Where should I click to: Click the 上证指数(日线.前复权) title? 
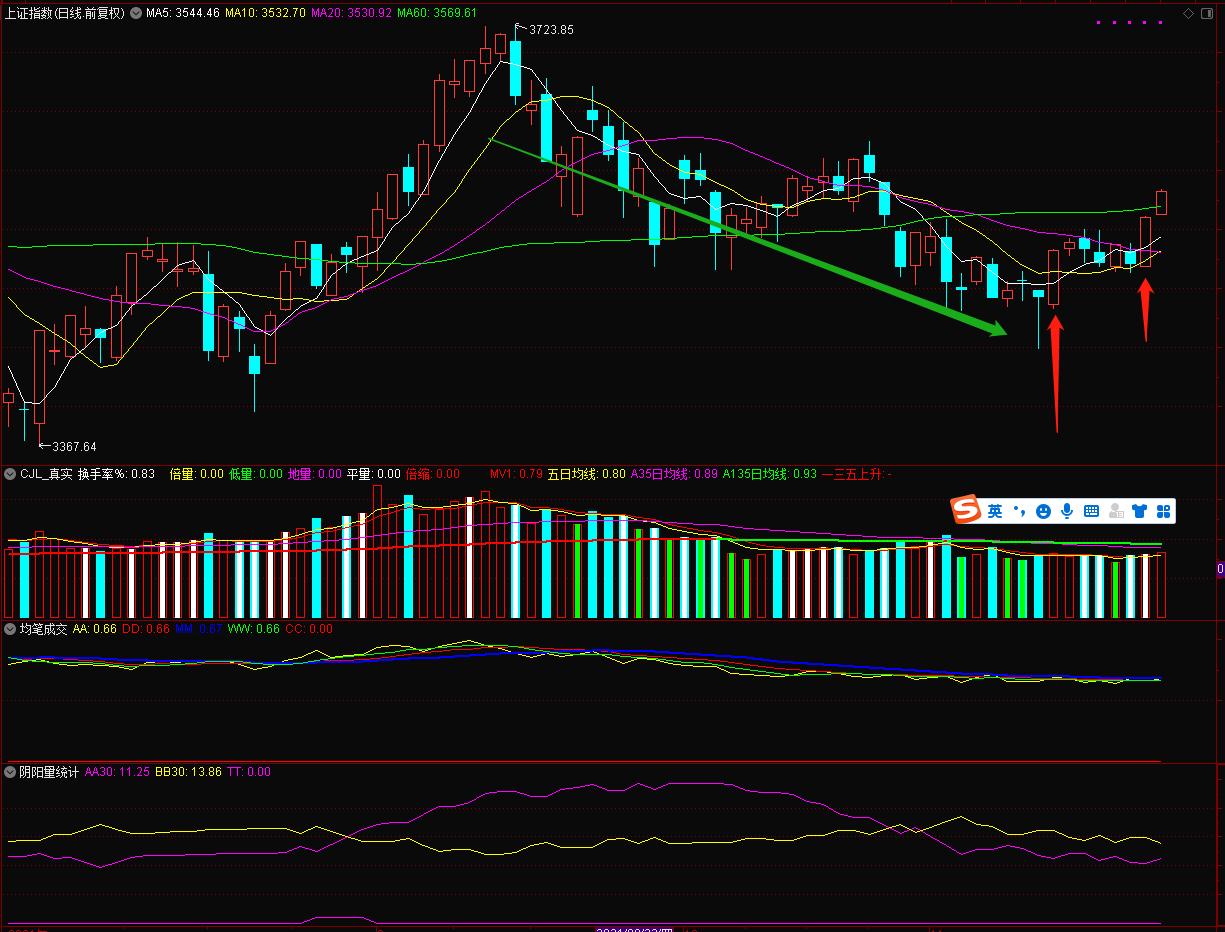click(65, 13)
